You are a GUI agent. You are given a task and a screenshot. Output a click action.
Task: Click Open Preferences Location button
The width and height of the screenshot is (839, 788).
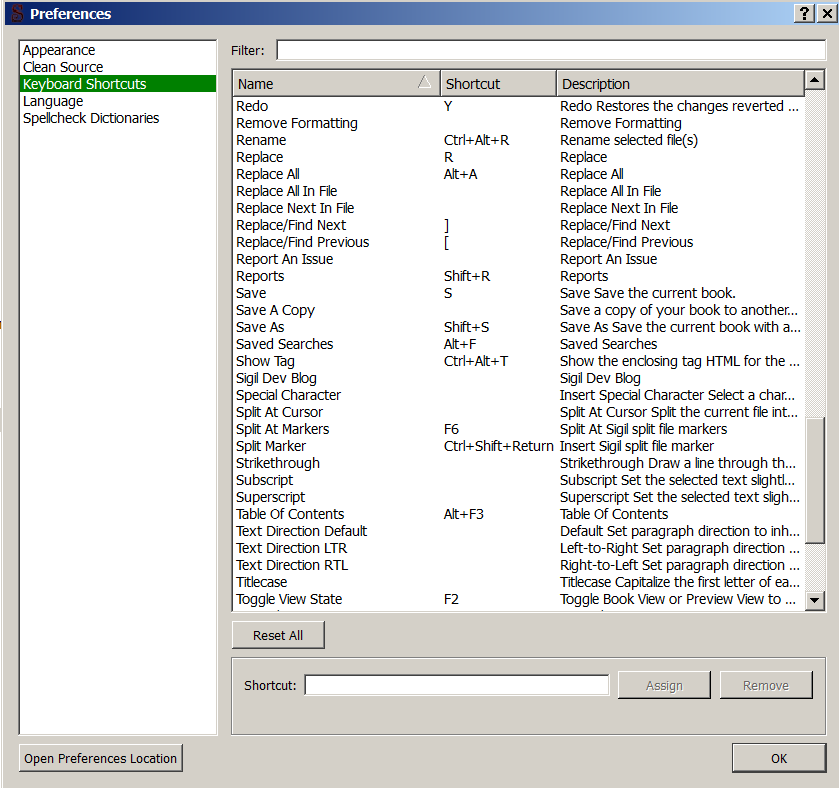101,759
